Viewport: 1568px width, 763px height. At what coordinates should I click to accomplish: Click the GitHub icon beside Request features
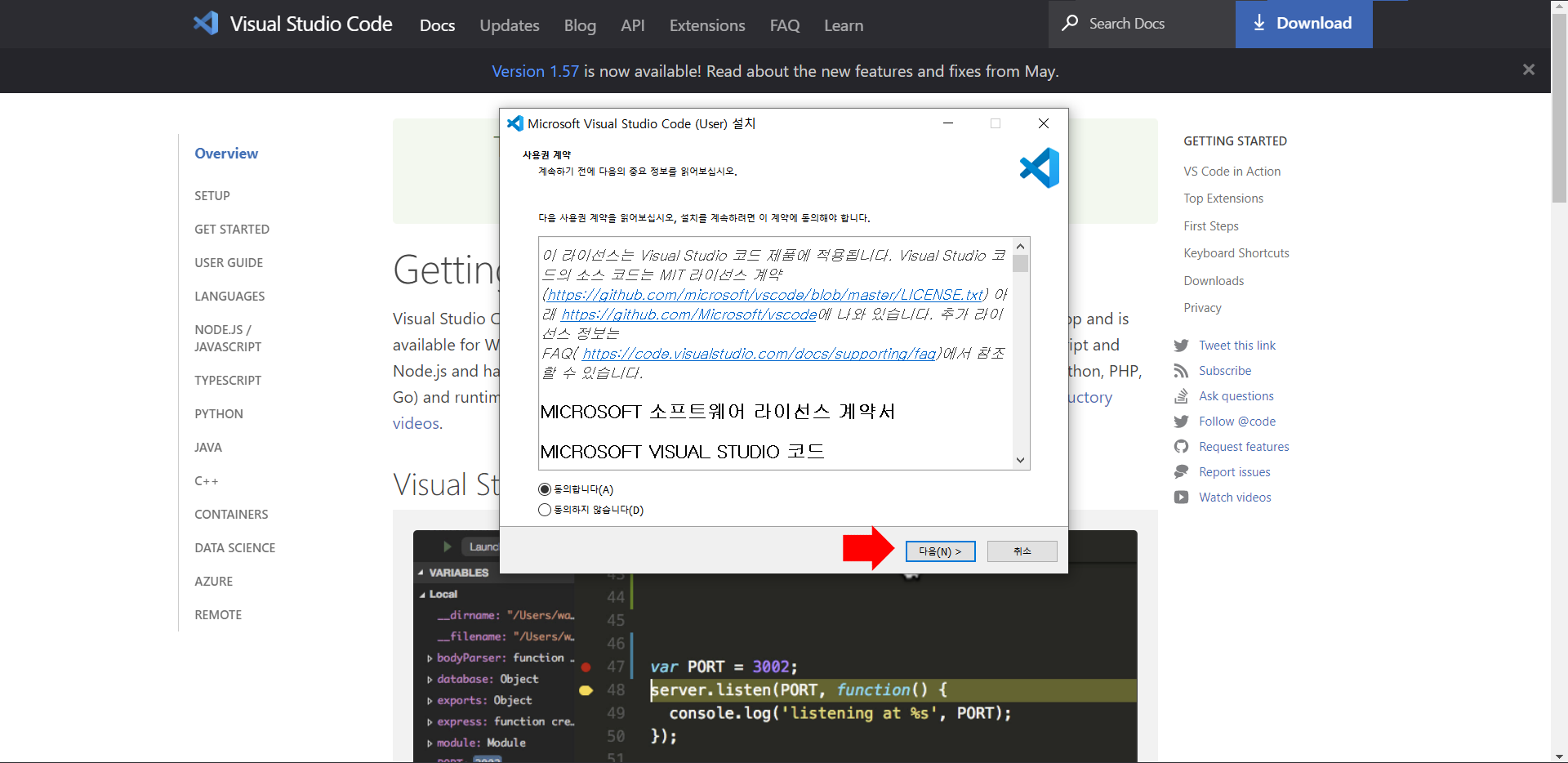pyautogui.click(x=1181, y=447)
